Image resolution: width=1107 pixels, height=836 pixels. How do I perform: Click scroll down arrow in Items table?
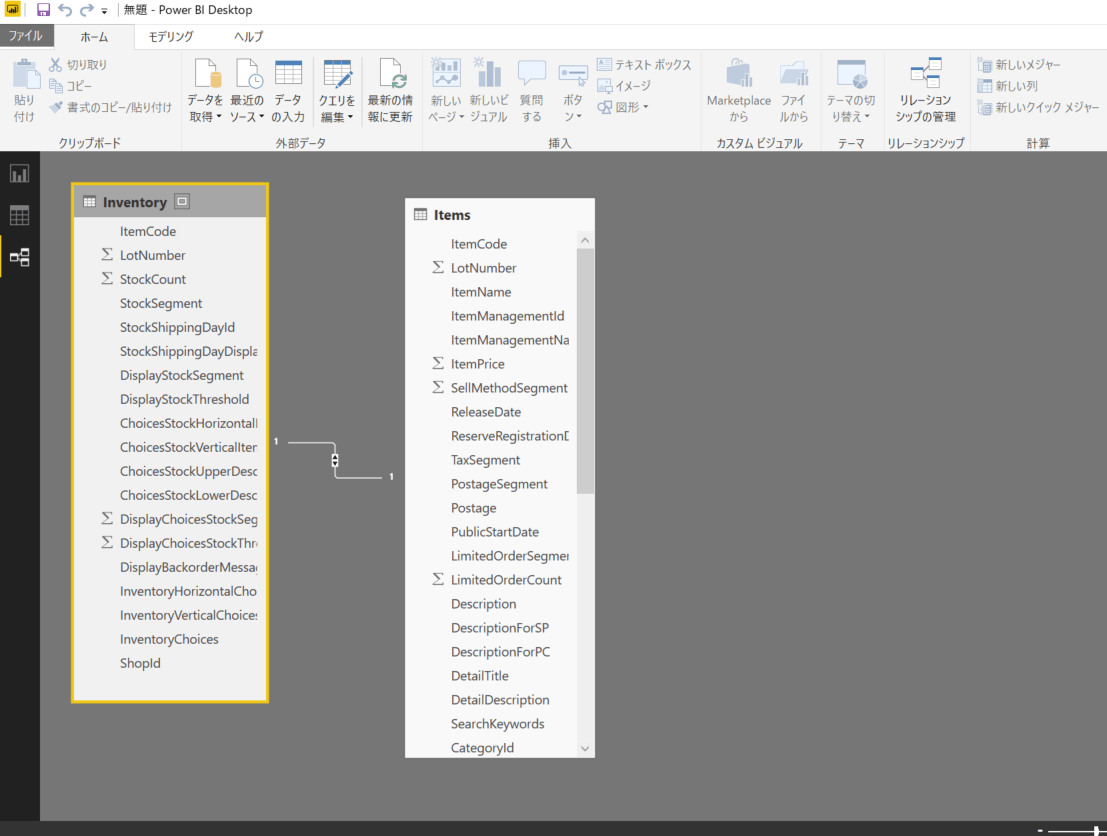coord(585,748)
